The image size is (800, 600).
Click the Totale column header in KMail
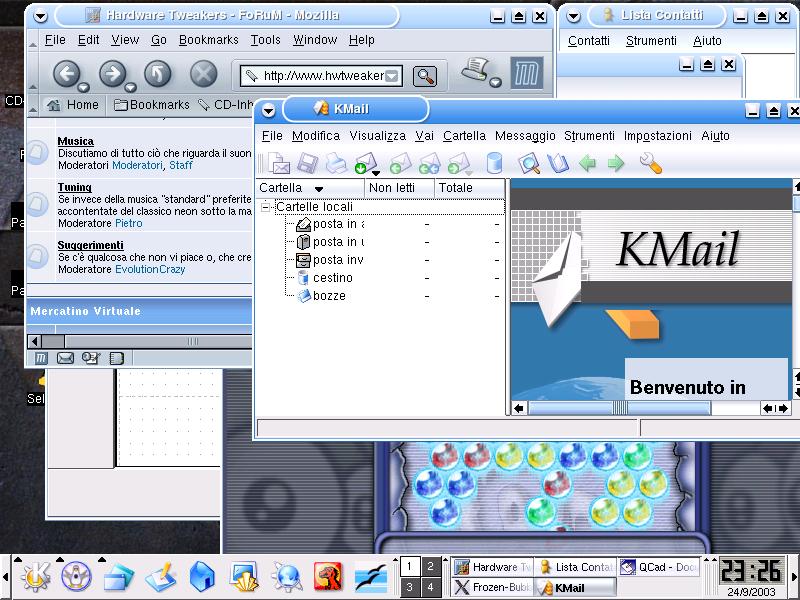tap(469, 188)
